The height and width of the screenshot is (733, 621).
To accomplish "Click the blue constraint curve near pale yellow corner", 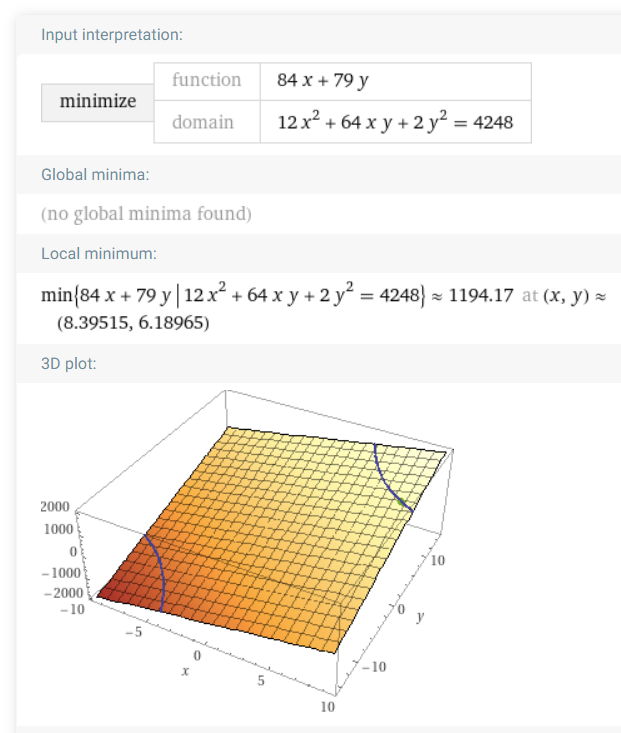I will pos(386,479).
